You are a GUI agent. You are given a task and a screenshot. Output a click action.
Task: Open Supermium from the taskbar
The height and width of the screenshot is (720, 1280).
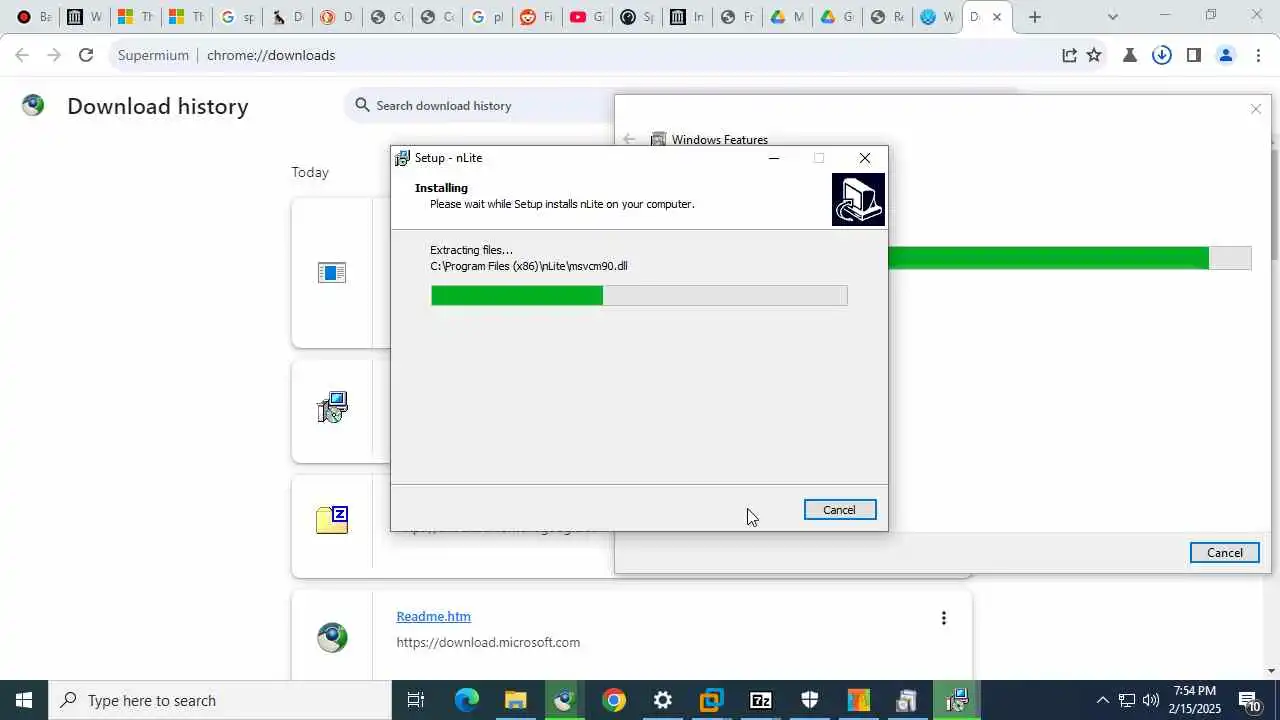click(564, 700)
